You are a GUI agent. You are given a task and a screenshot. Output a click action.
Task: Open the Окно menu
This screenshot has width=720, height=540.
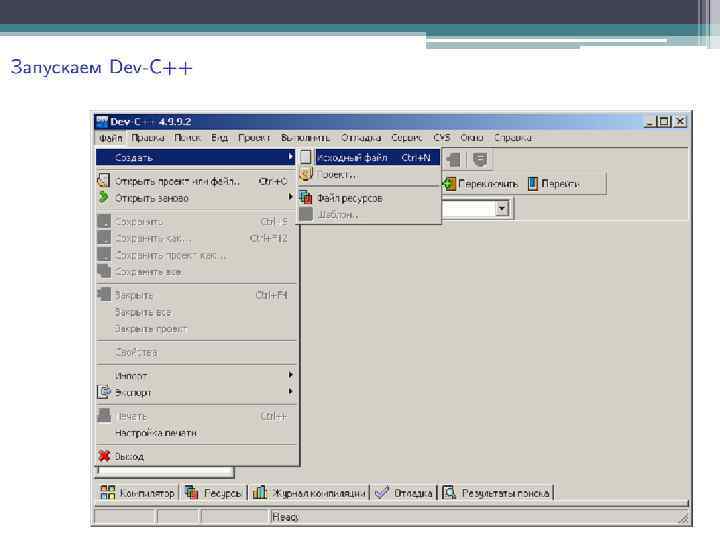pos(472,138)
